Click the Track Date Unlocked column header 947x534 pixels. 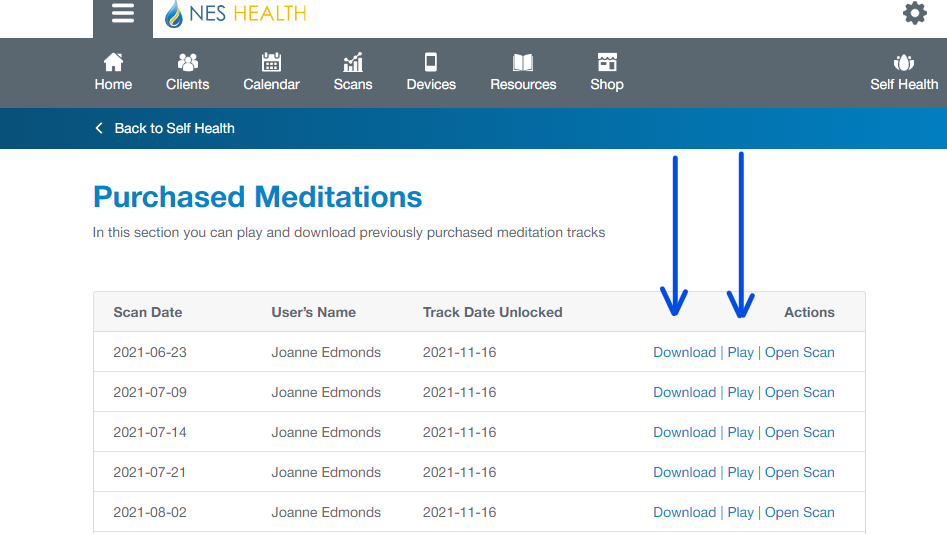coord(492,312)
